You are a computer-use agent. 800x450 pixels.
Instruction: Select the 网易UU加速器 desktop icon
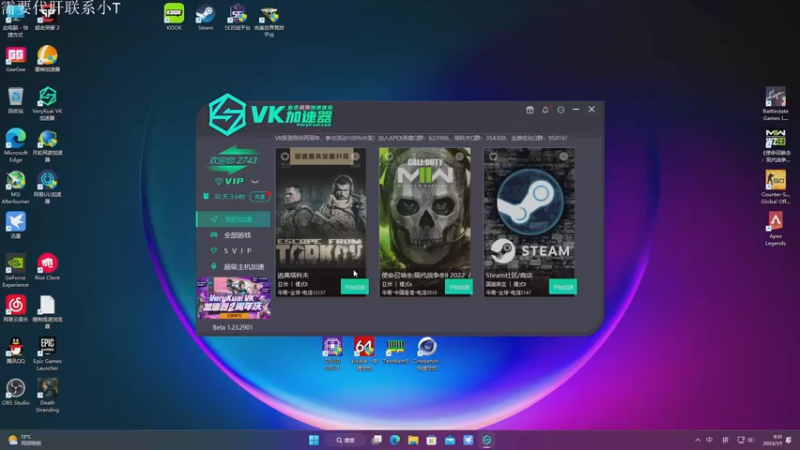click(47, 187)
